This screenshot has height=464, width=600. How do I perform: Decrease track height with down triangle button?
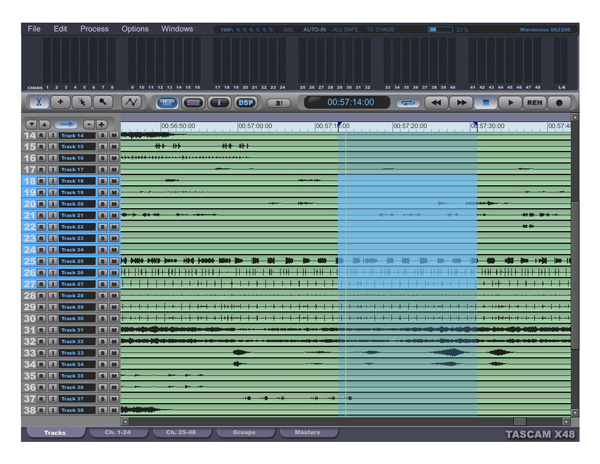coord(31,124)
